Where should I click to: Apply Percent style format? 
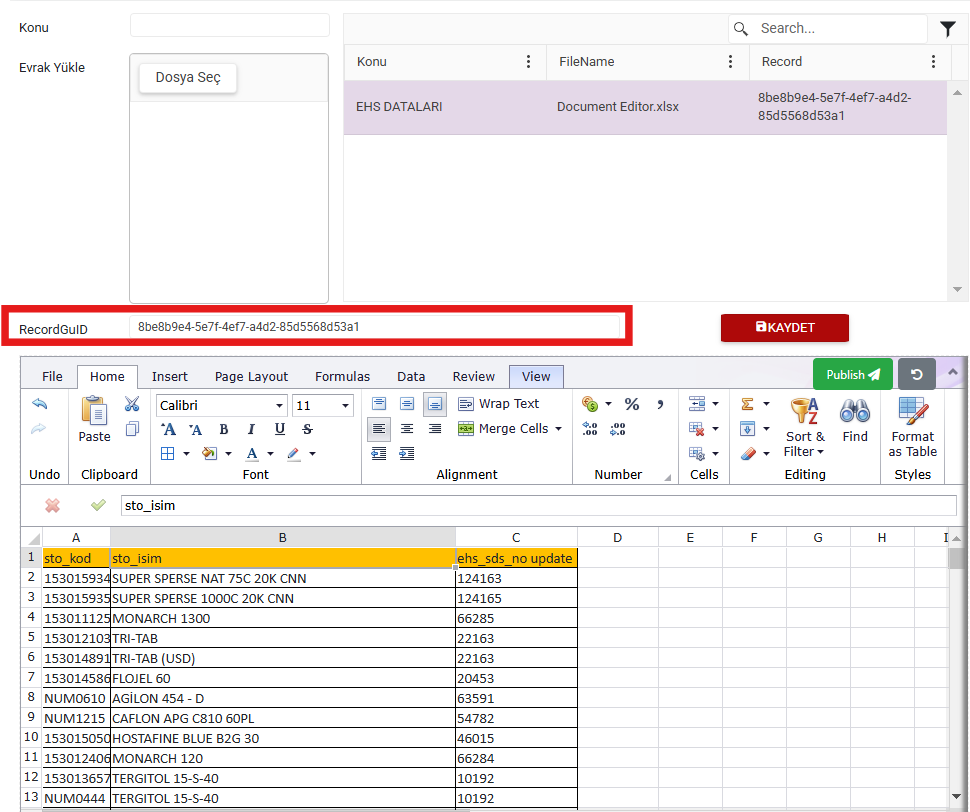pos(632,404)
